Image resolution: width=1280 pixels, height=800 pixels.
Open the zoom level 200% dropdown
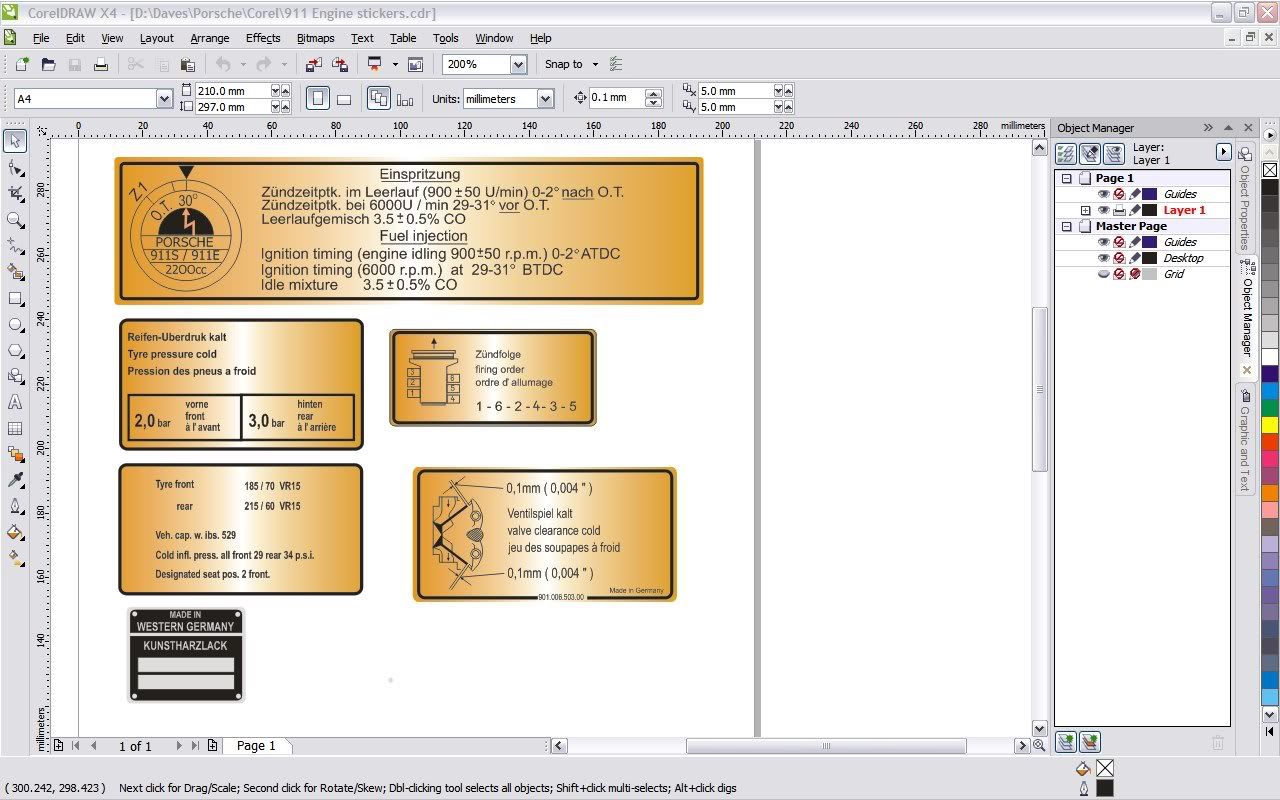tap(518, 64)
